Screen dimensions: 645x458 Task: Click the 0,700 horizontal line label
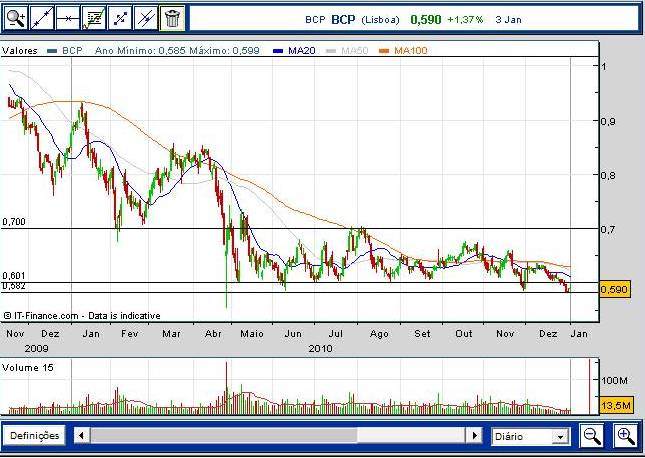[x=14, y=222]
